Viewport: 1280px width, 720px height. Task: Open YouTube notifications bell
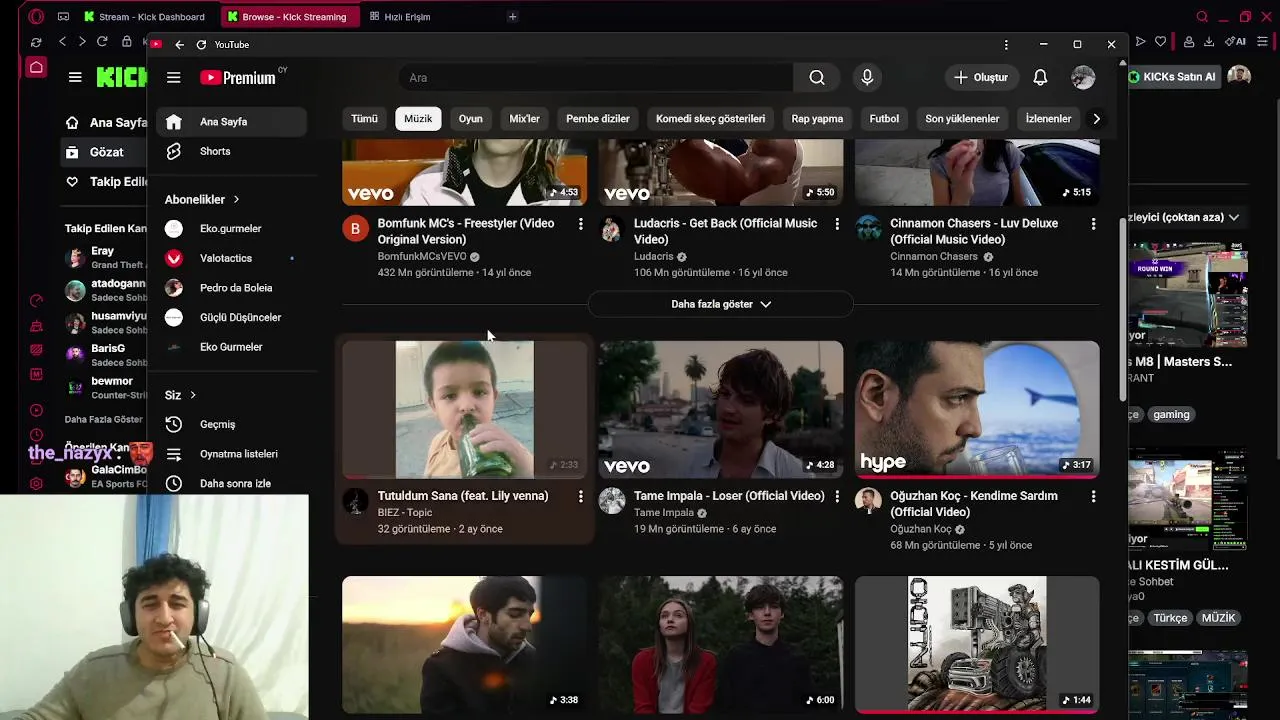click(1040, 77)
